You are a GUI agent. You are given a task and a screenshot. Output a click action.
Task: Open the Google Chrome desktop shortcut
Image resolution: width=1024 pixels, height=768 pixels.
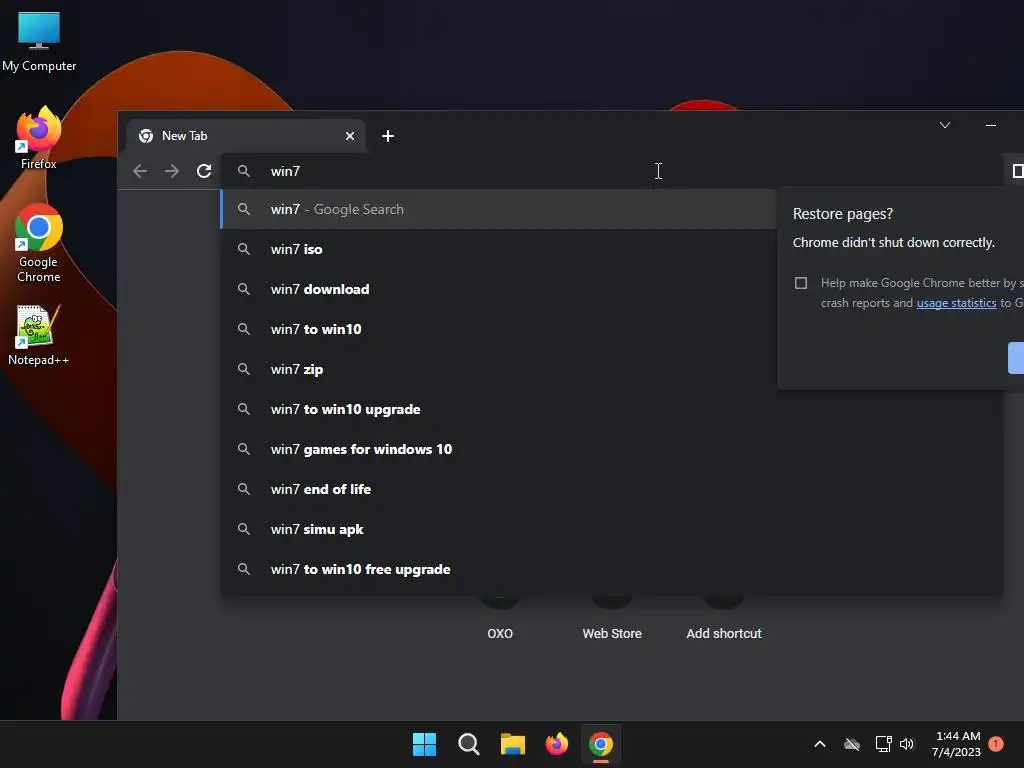[x=39, y=243]
